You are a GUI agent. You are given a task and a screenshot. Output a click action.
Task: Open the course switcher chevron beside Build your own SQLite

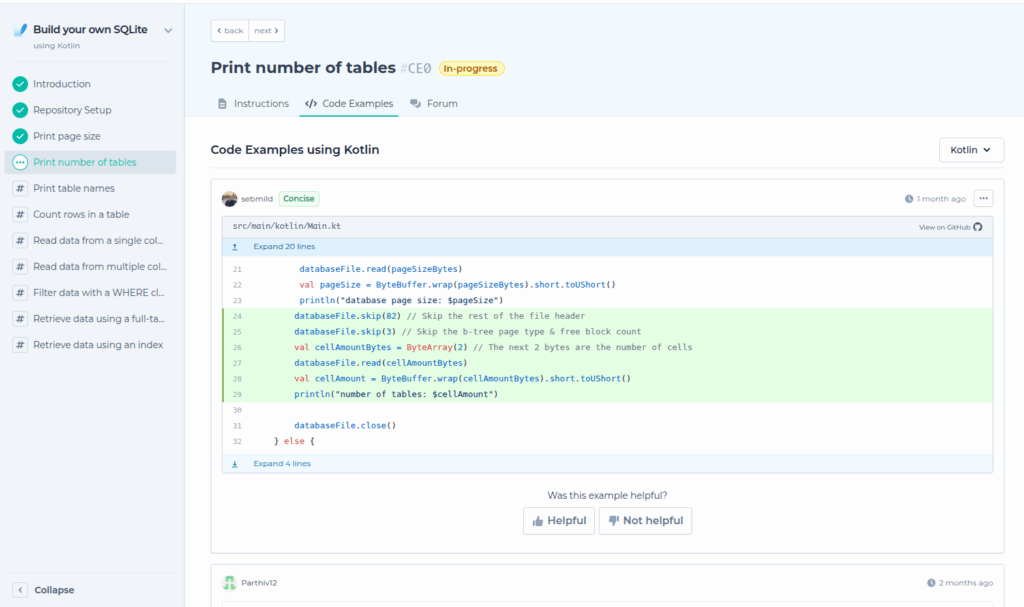(168, 31)
